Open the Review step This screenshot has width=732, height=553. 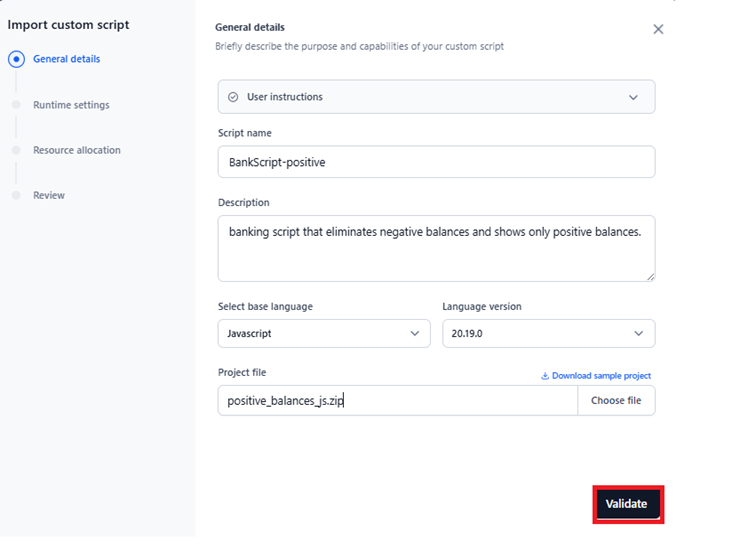[x=49, y=195]
